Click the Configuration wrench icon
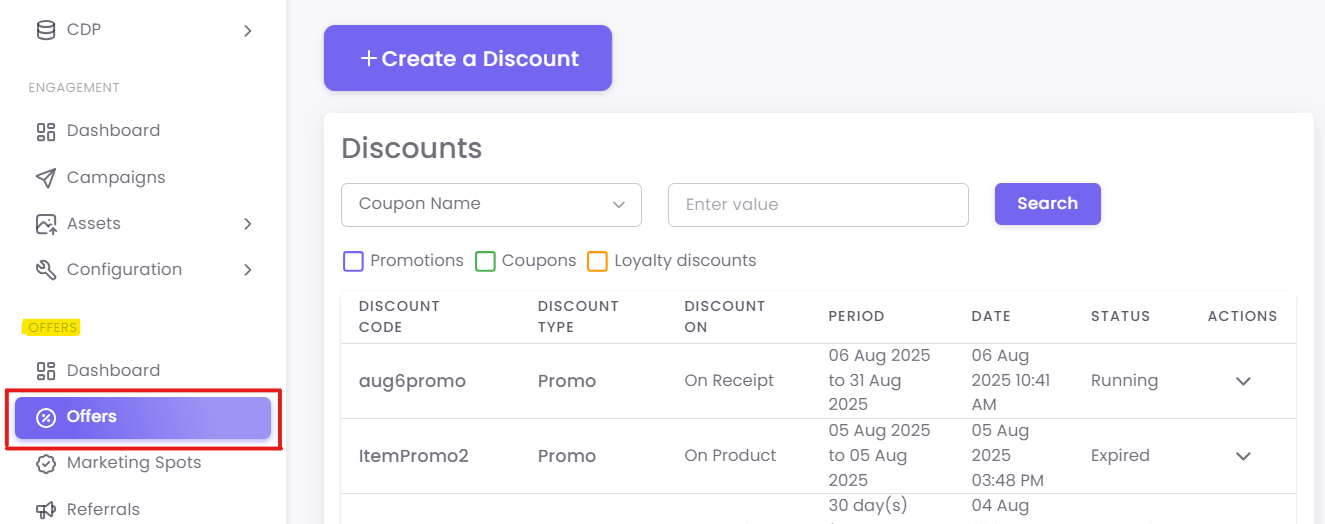Viewport: 1325px width, 524px height. (46, 270)
